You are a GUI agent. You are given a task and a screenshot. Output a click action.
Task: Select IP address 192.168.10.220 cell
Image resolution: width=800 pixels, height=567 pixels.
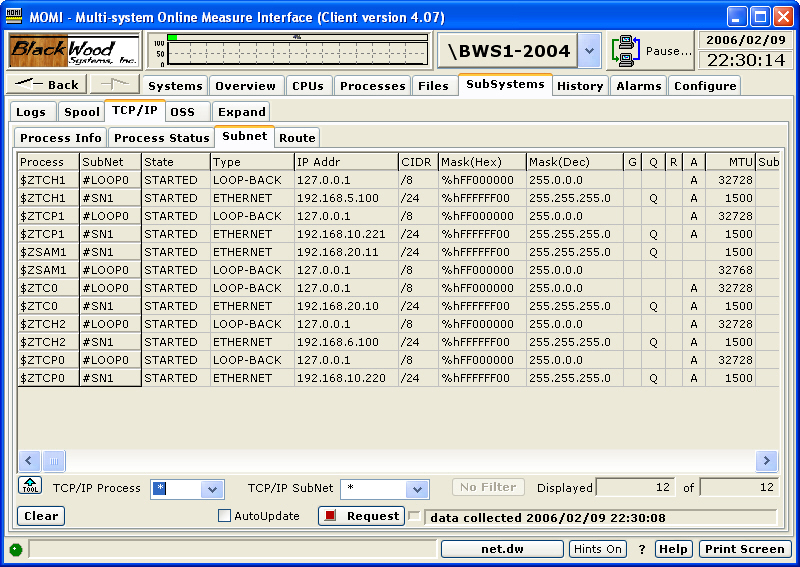[x=346, y=378]
